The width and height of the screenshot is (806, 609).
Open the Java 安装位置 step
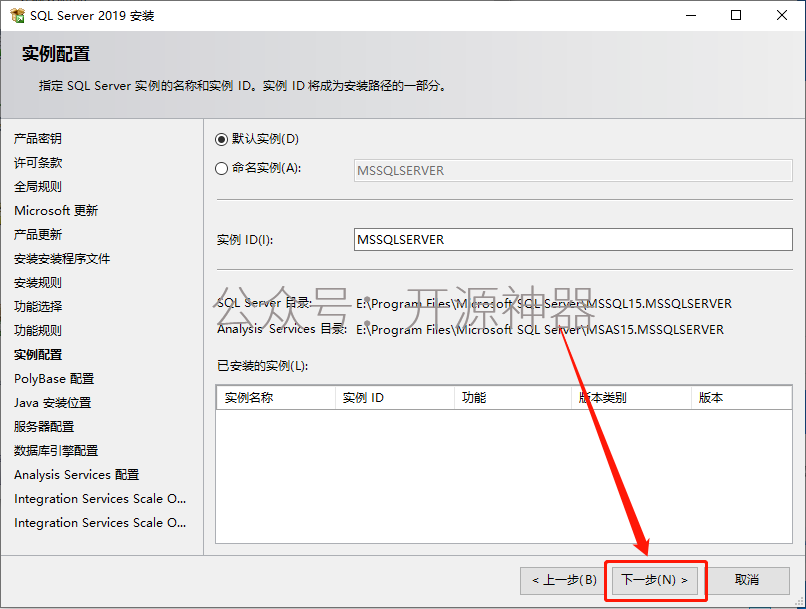(x=52, y=402)
